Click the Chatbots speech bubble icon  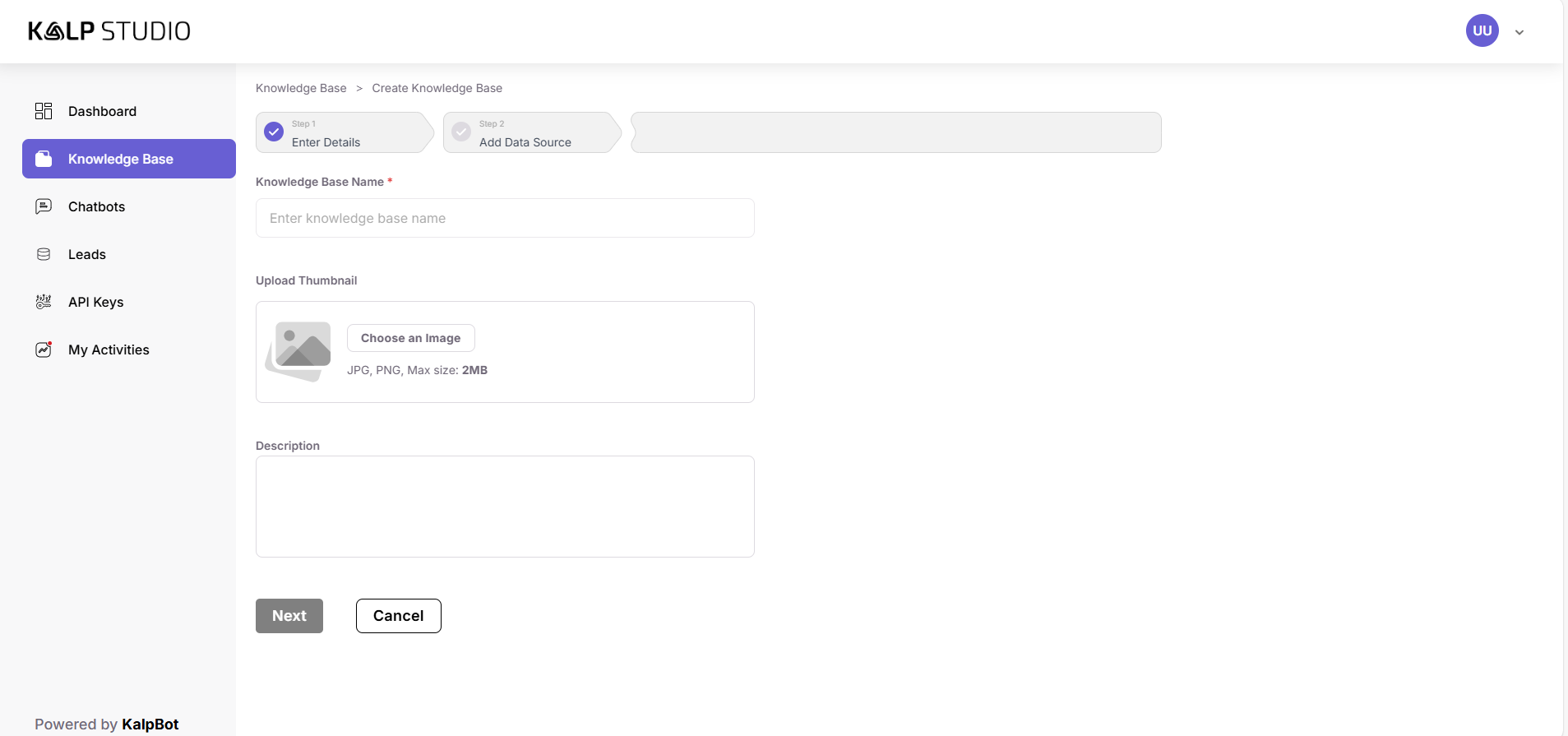click(44, 206)
